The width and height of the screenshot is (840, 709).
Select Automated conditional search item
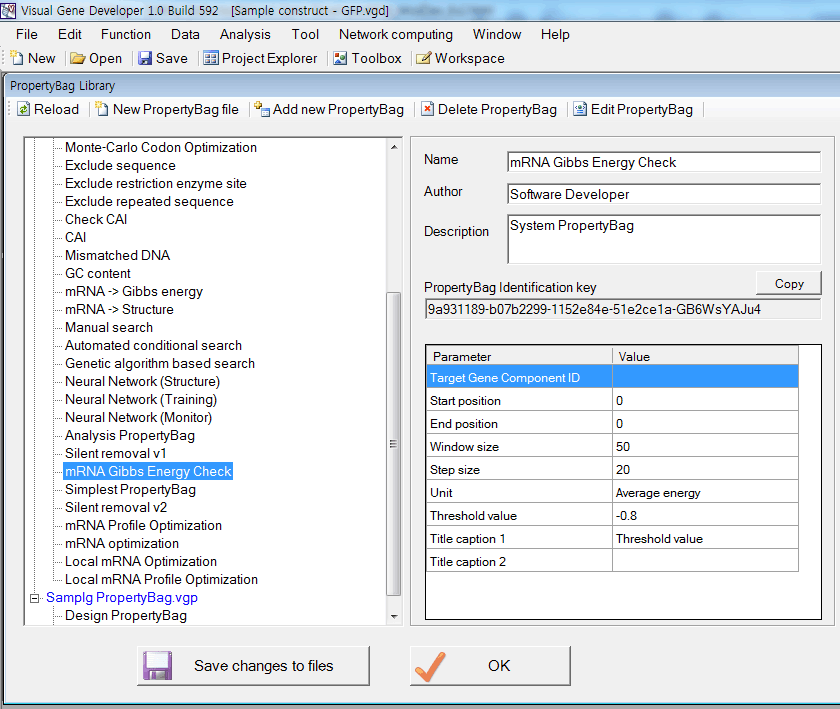pyautogui.click(x=153, y=346)
